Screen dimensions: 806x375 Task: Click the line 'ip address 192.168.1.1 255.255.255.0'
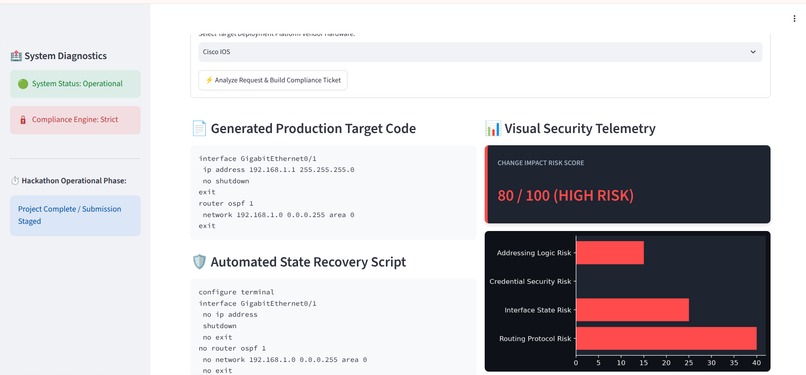tap(278, 170)
